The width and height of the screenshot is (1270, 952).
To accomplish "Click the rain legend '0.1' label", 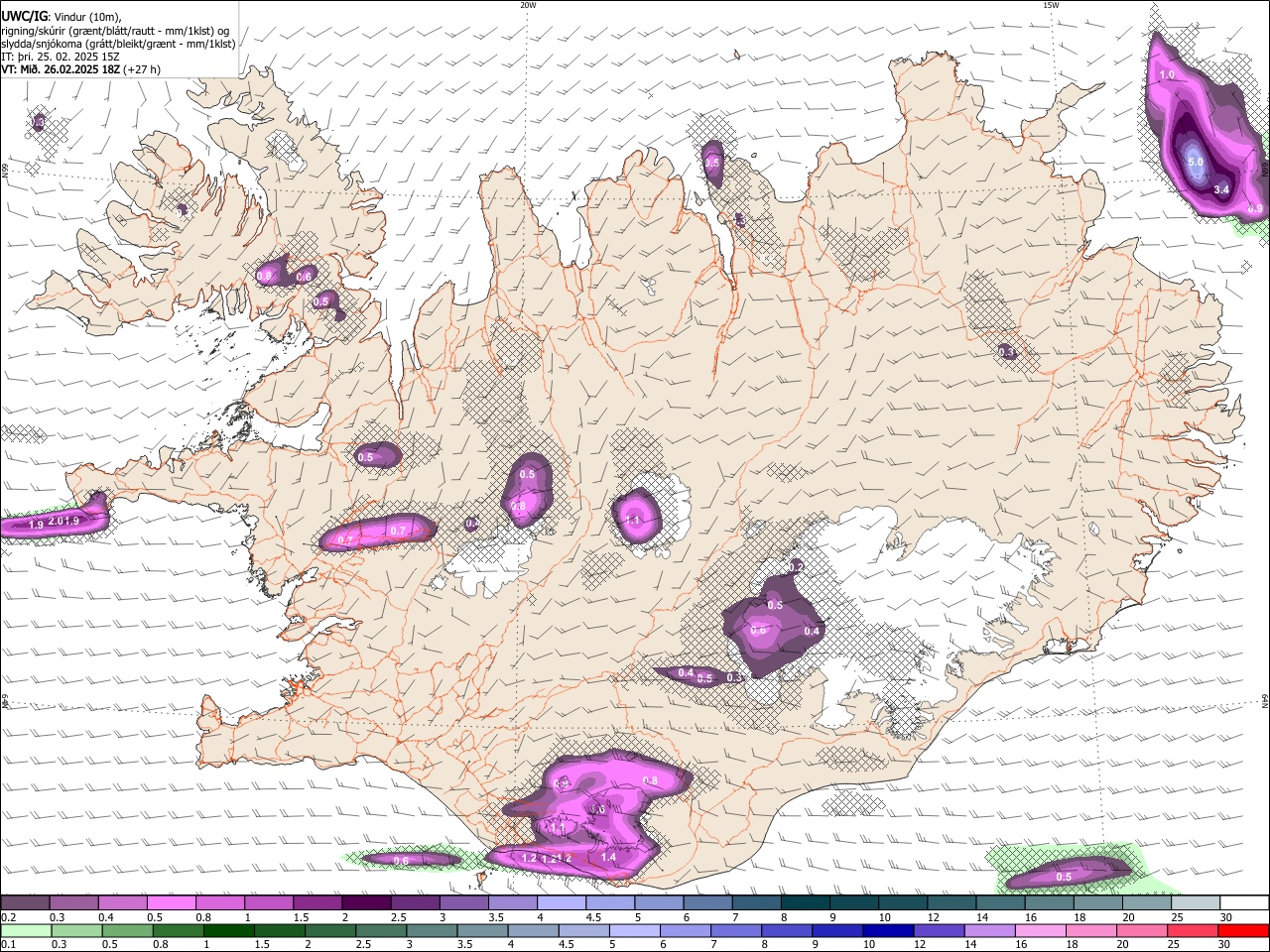I will [x=8, y=945].
